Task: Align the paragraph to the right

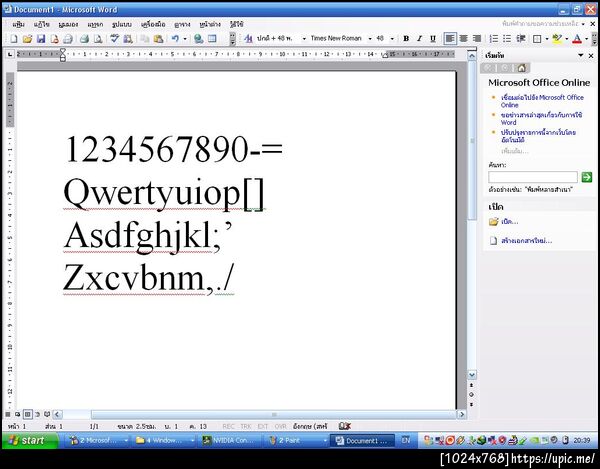Action: (477, 39)
